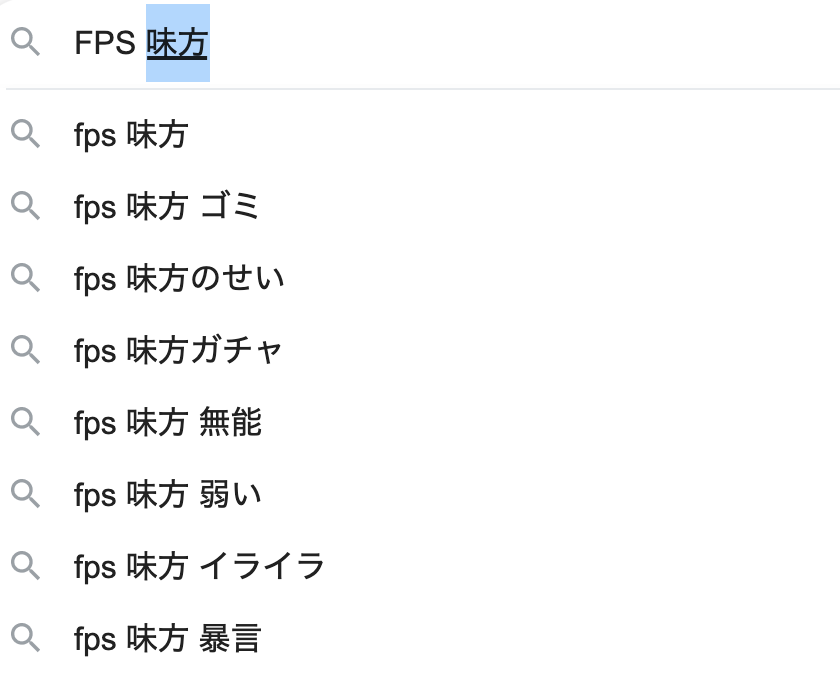The width and height of the screenshot is (840, 698).
Task: Select the first suggestion "fps 味方"
Action: (x=130, y=135)
